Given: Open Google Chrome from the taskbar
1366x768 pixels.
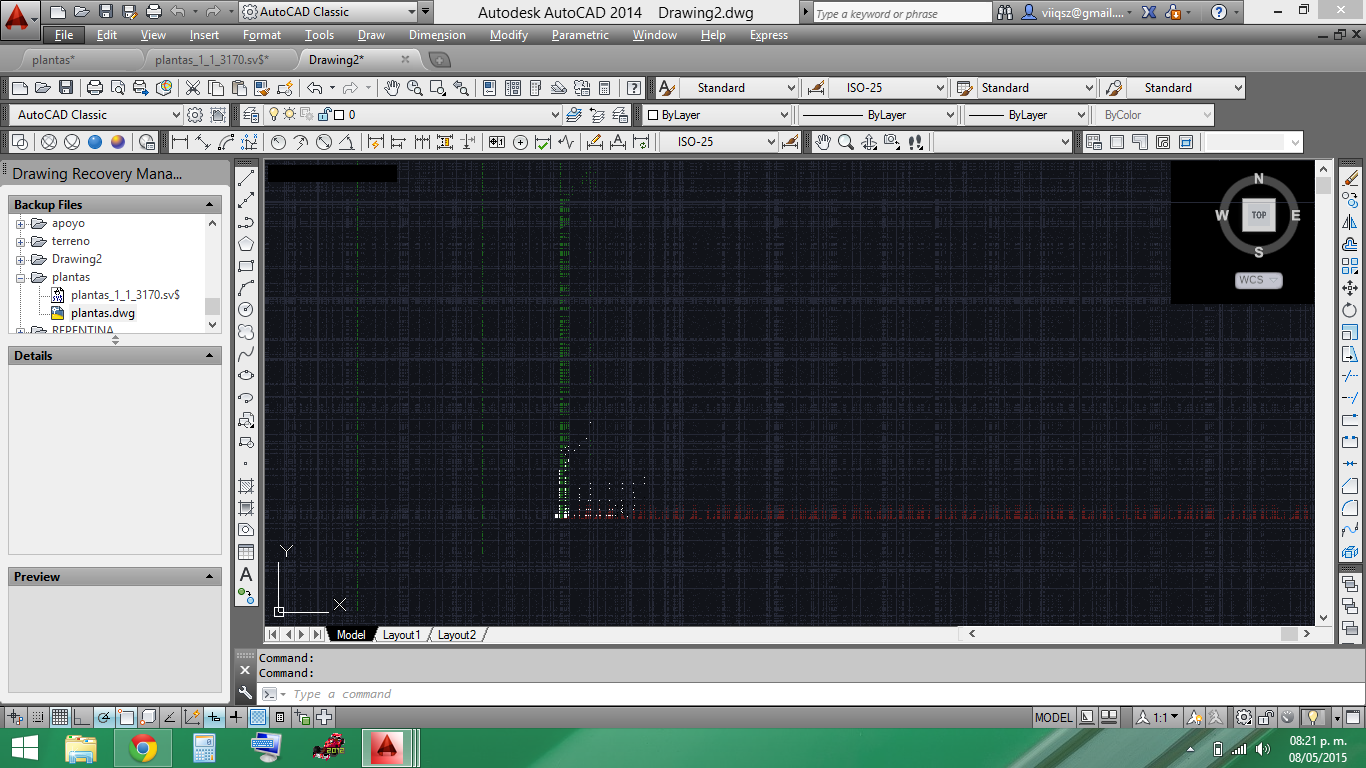Looking at the screenshot, I should point(143,747).
